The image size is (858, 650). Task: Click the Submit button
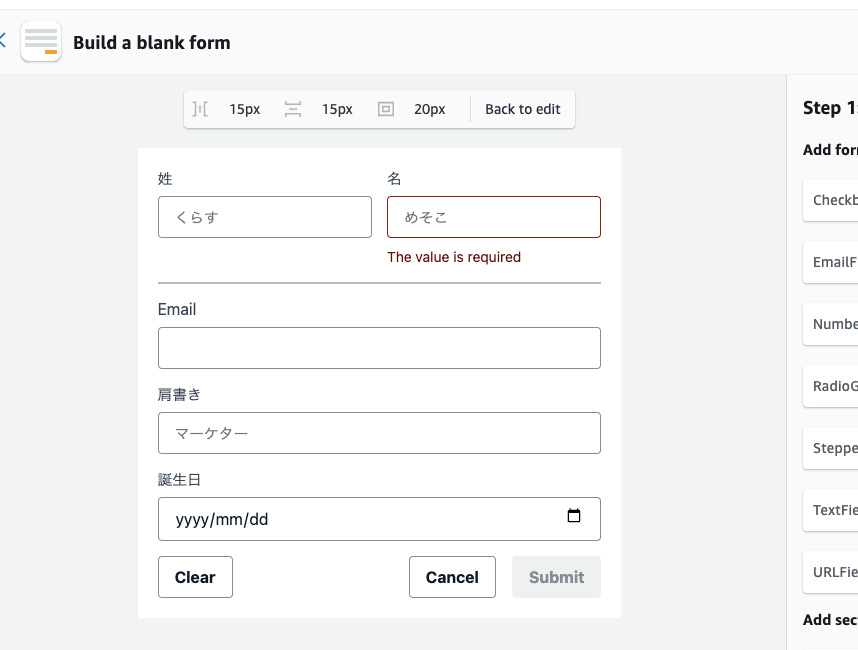tap(556, 577)
